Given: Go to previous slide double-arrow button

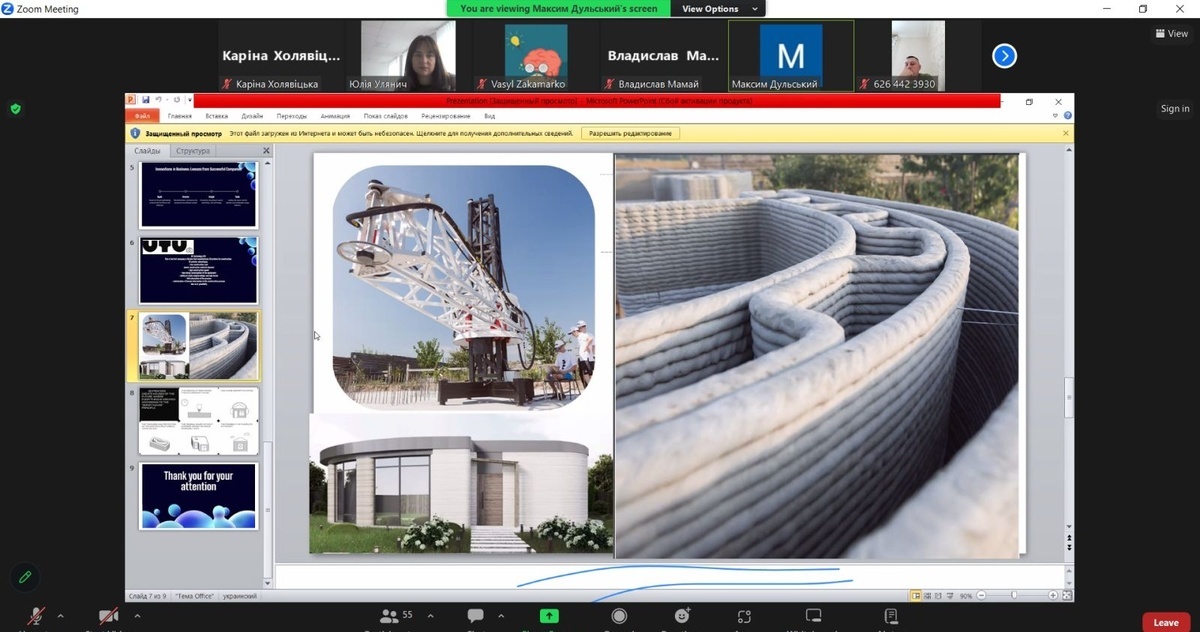Looking at the screenshot, I should 1069,538.
